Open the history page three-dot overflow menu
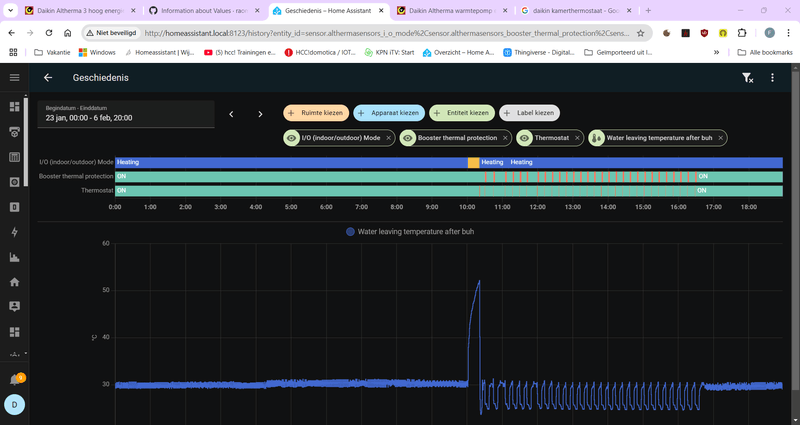 772,78
